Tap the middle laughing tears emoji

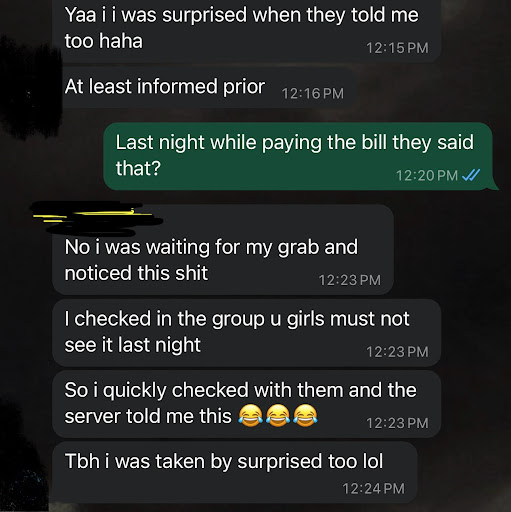tap(278, 416)
